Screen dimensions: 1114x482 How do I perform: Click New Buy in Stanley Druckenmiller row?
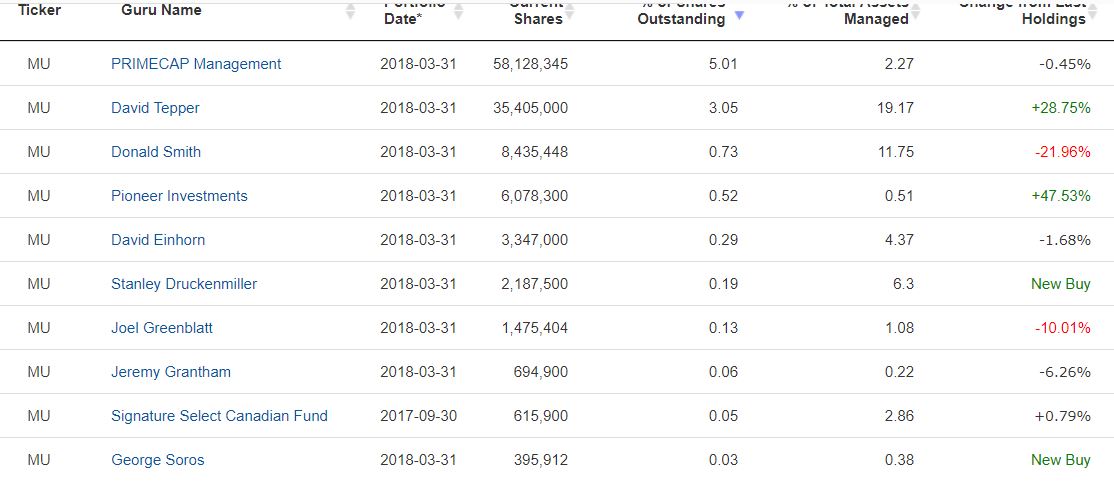pyautogui.click(x=1061, y=284)
